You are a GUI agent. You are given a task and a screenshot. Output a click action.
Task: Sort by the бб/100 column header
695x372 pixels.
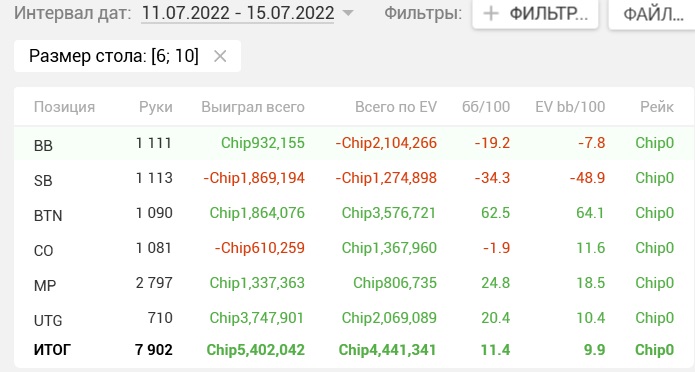[x=486, y=107]
